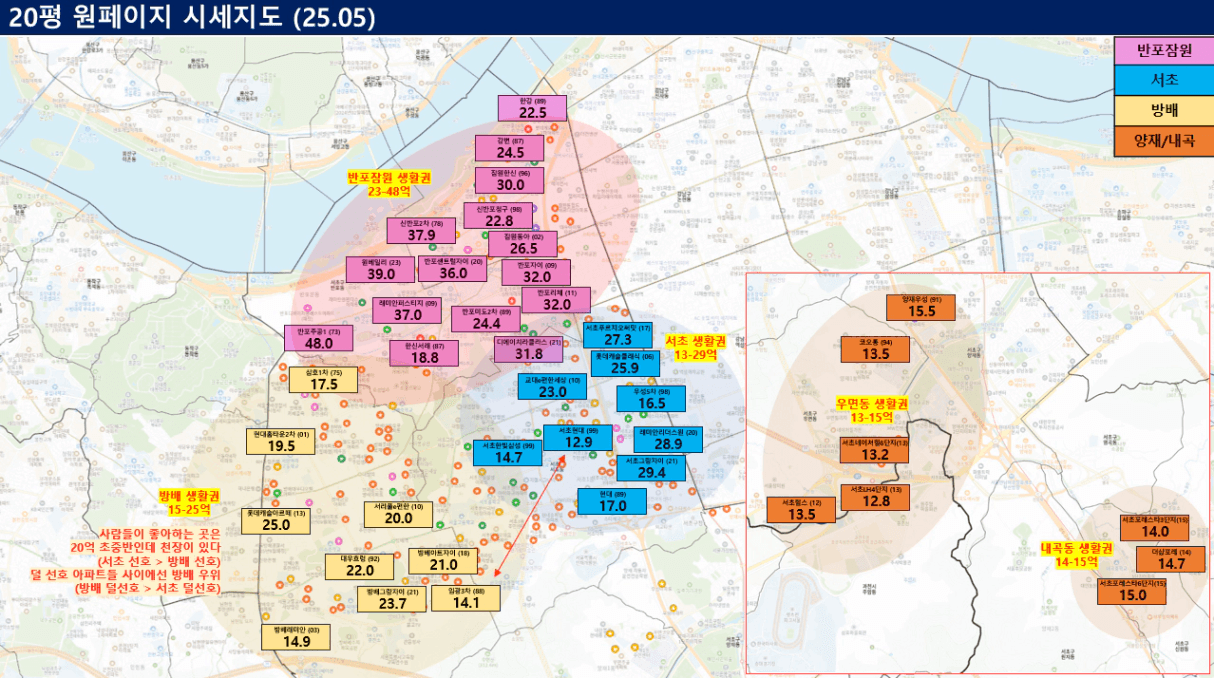Click the 반포센트럴자이 (20) 36.0 box
Viewport: 1214px width, 678px height.
coord(452,268)
